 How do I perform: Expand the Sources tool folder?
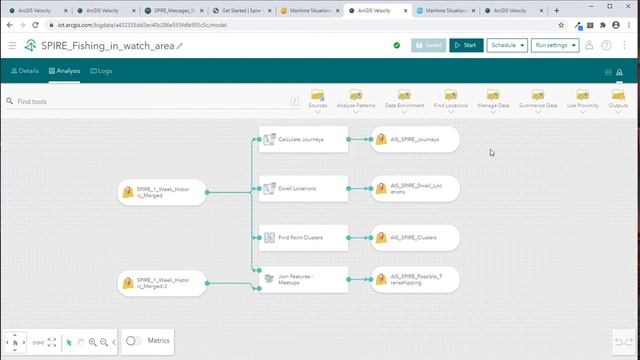click(318, 100)
